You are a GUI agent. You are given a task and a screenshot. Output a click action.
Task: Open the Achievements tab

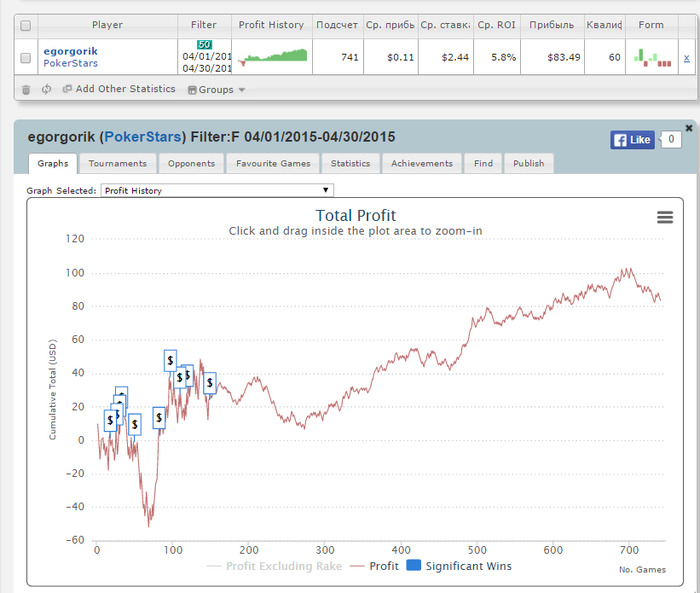[x=422, y=163]
